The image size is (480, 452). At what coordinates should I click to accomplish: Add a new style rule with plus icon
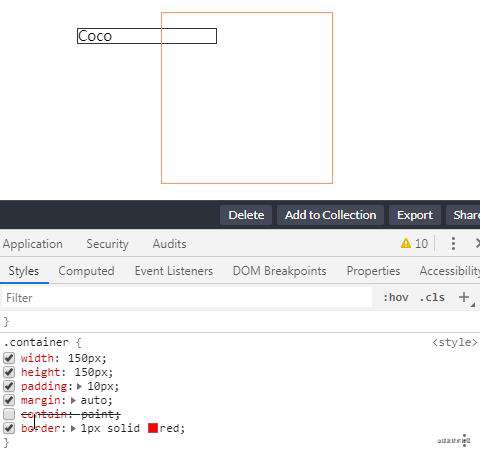point(464,297)
